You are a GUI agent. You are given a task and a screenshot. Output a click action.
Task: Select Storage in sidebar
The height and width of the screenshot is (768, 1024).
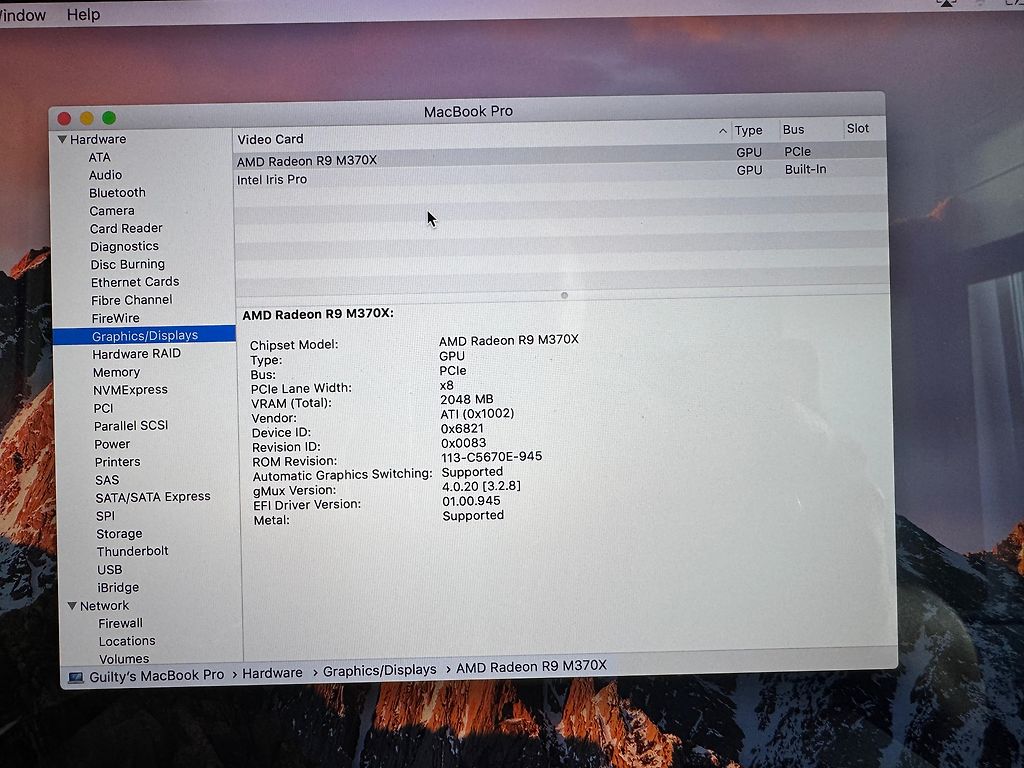(x=119, y=534)
